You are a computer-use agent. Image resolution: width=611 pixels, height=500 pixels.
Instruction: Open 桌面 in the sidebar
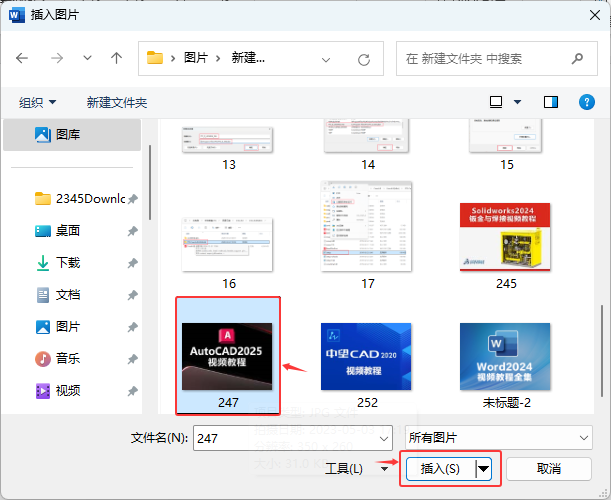(x=58, y=231)
